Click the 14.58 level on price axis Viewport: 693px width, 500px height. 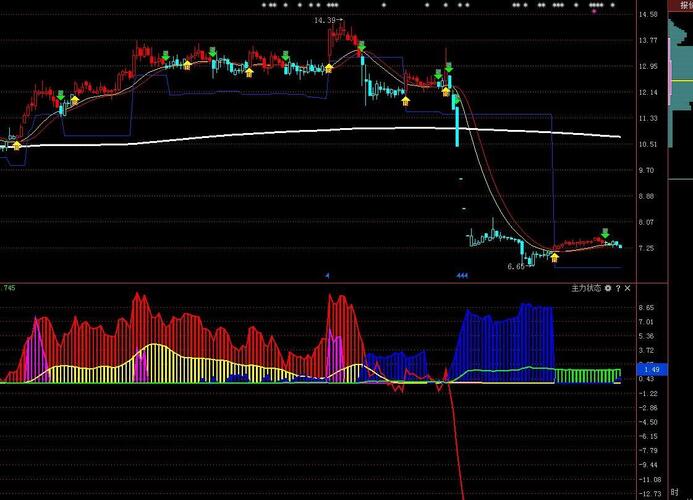(648, 14)
